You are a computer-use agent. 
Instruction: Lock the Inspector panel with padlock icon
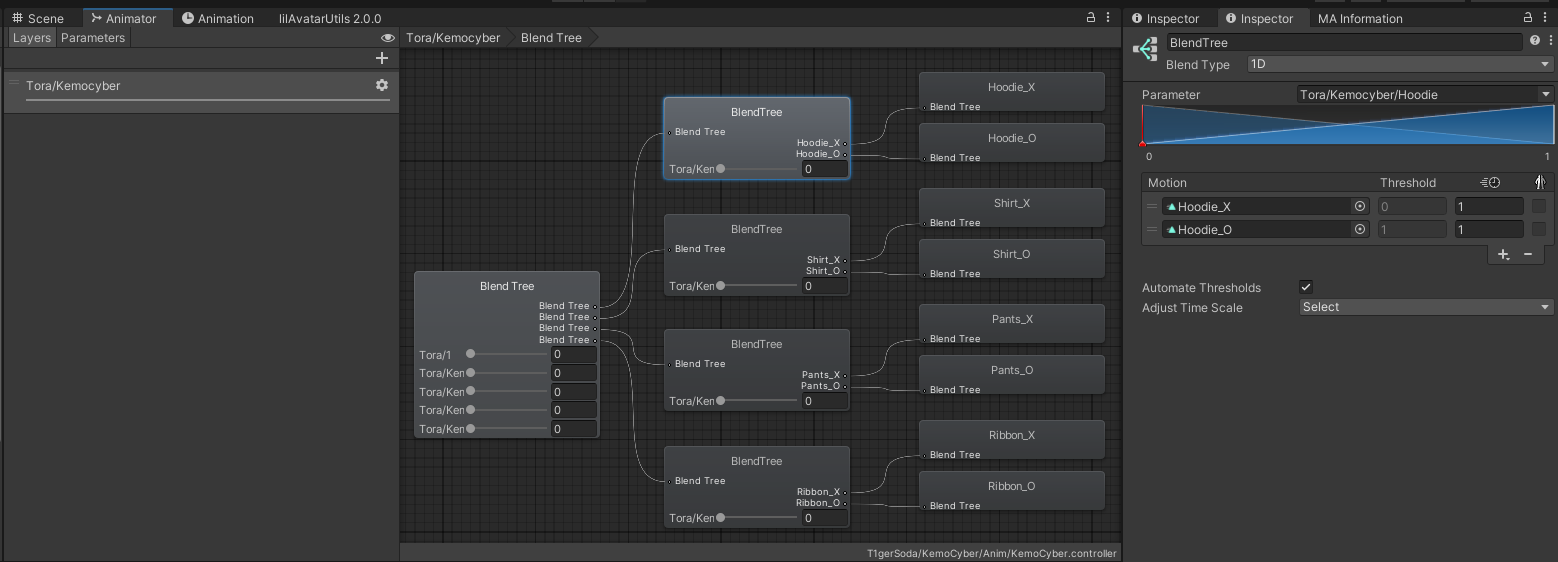(1527, 18)
